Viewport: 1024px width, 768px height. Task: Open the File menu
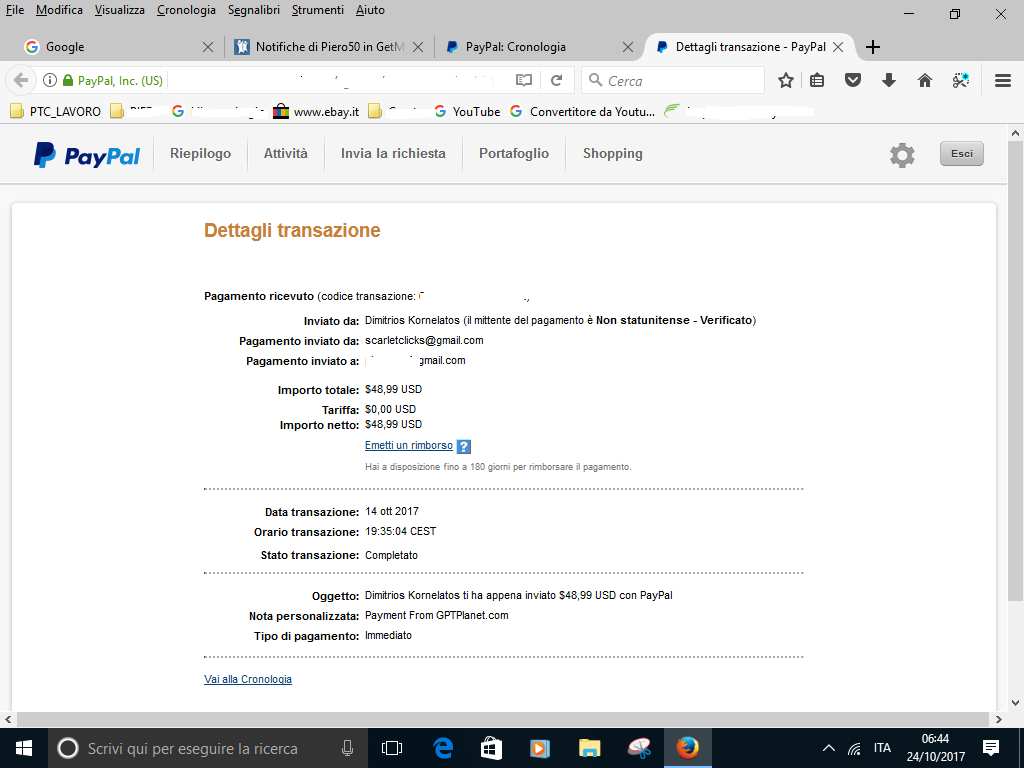pyautogui.click(x=14, y=10)
